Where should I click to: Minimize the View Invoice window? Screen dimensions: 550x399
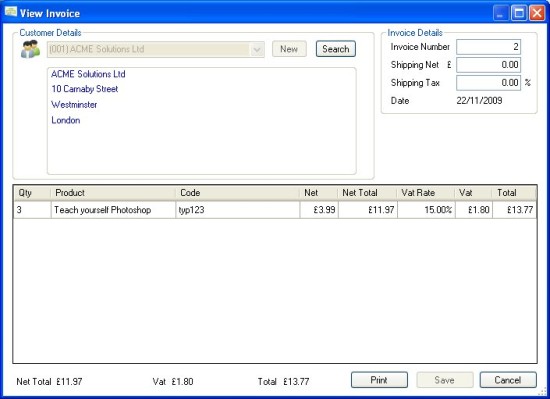(501, 13)
